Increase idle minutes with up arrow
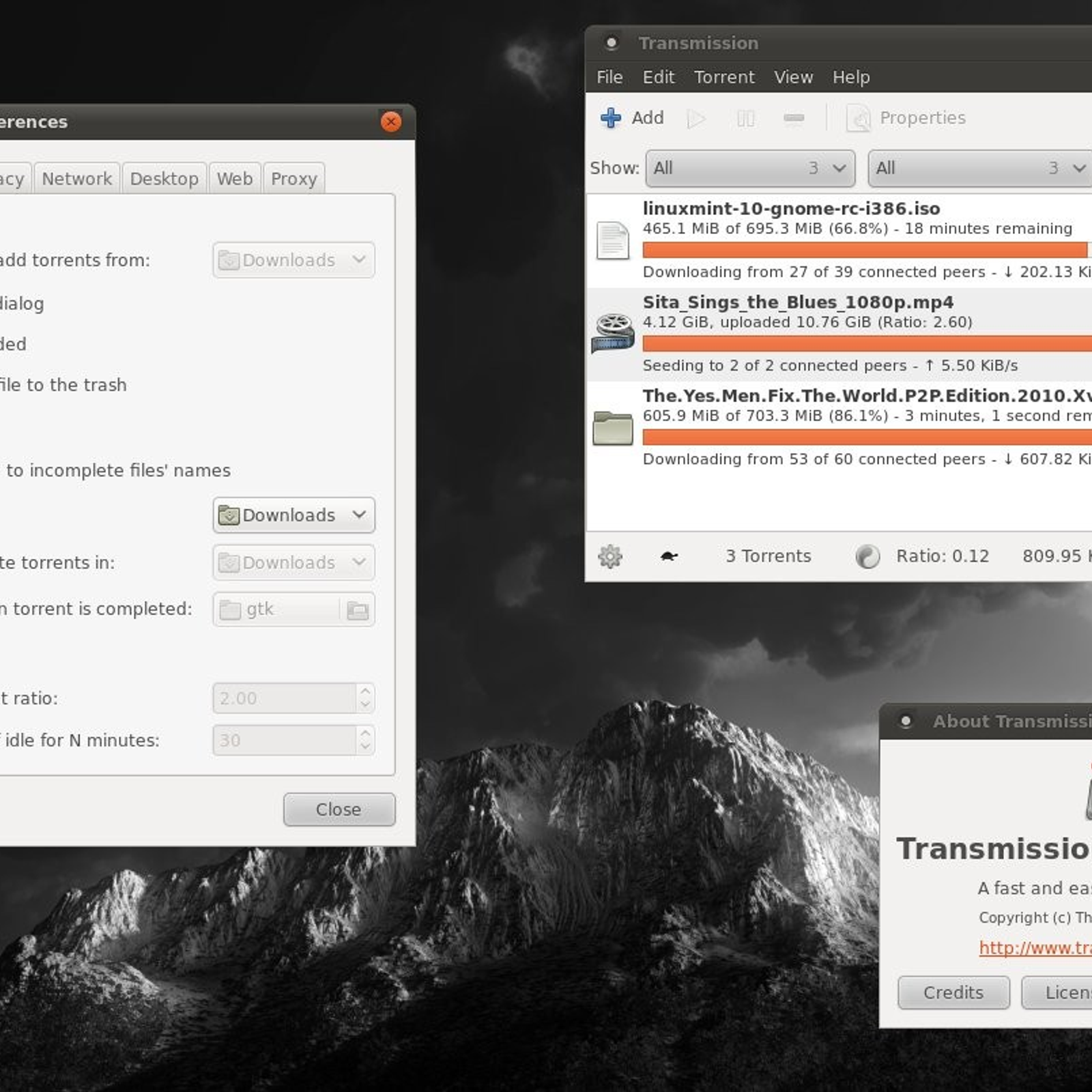This screenshot has width=1092, height=1092. coord(365,733)
